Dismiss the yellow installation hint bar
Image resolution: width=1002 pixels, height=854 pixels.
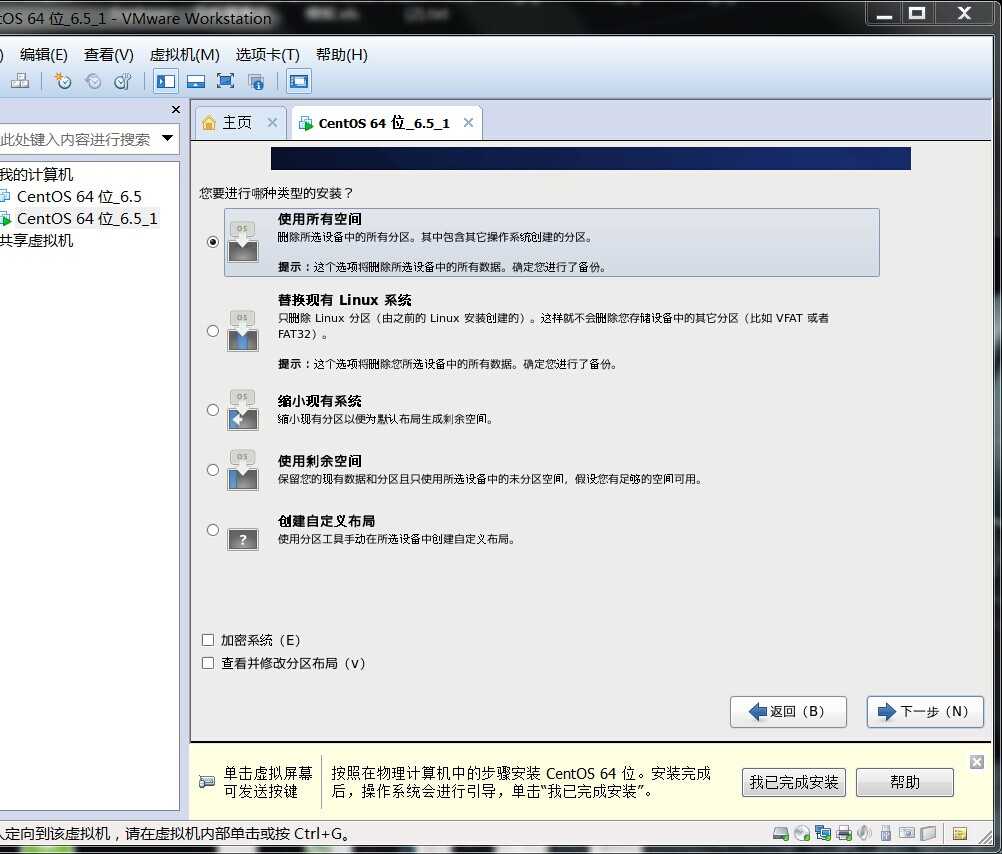(x=976, y=761)
